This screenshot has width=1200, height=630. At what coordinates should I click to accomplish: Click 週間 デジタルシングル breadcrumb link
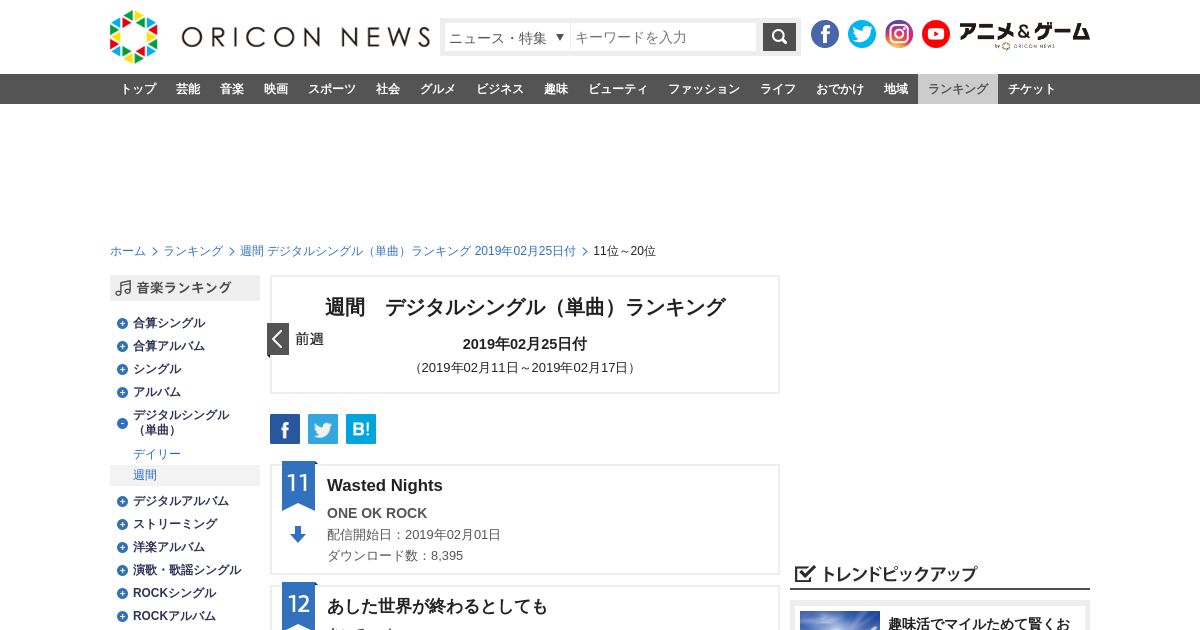[x=408, y=251]
